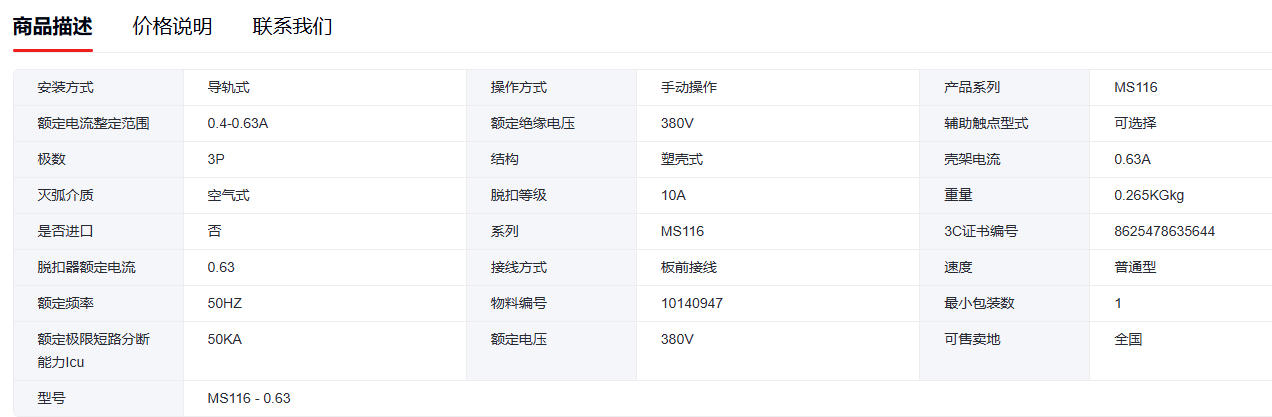Click the 安装方式 value 导轨式
Screen dimensions: 1272x417
pyautogui.click(x=228, y=88)
